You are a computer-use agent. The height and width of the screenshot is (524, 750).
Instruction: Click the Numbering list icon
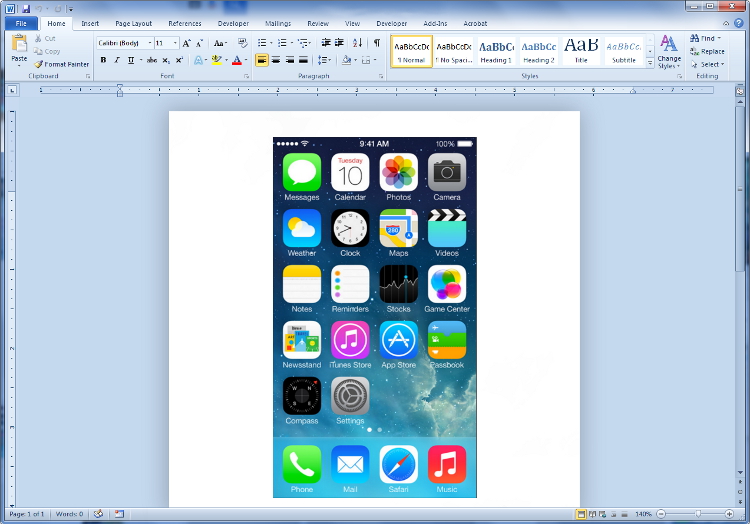click(282, 43)
